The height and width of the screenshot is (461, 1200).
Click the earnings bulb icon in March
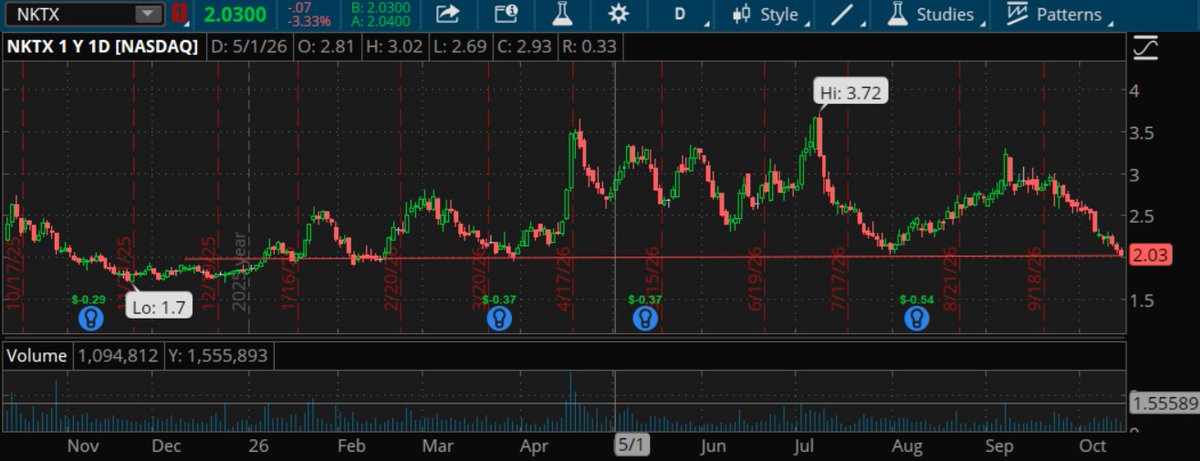tap(499, 318)
